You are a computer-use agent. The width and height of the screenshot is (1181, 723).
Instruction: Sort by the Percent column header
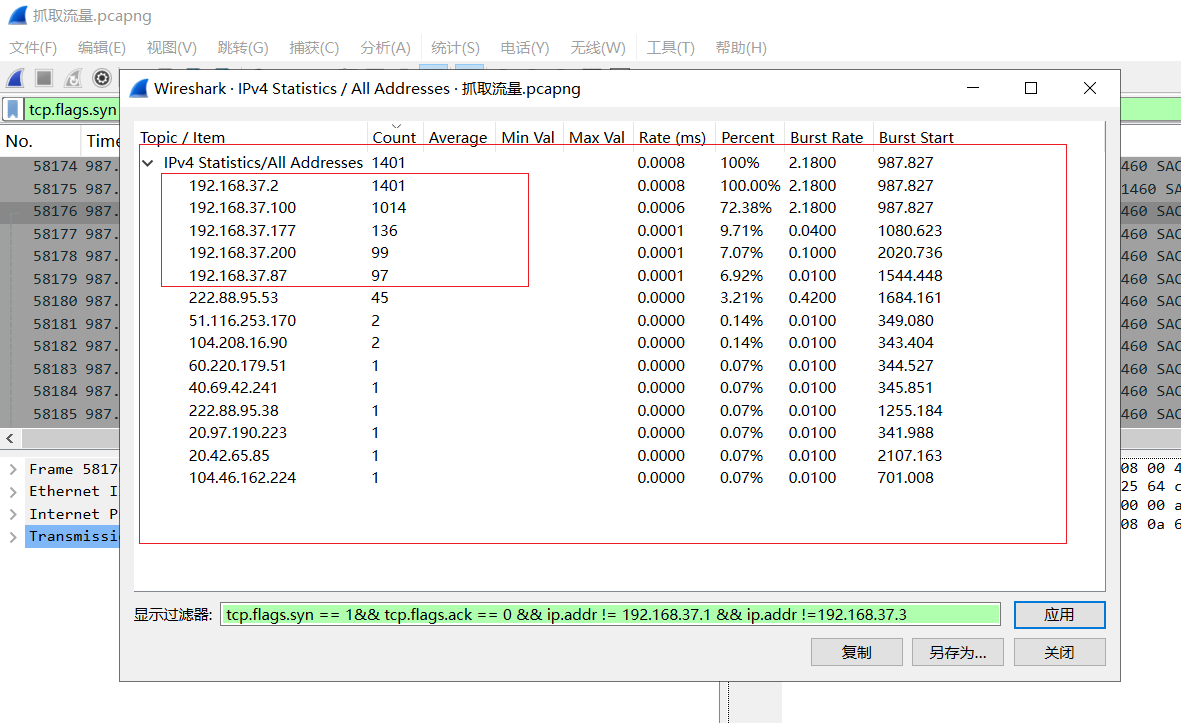(748, 138)
